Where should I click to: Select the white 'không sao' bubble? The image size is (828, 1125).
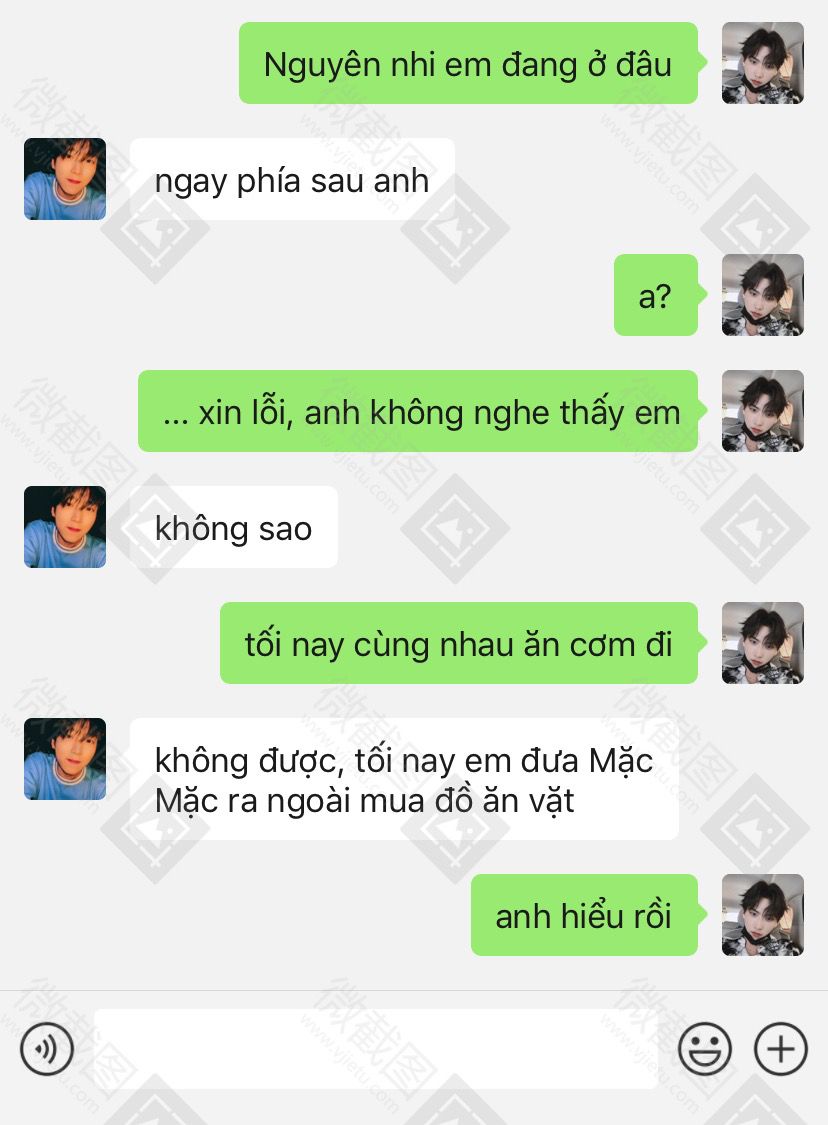click(233, 527)
